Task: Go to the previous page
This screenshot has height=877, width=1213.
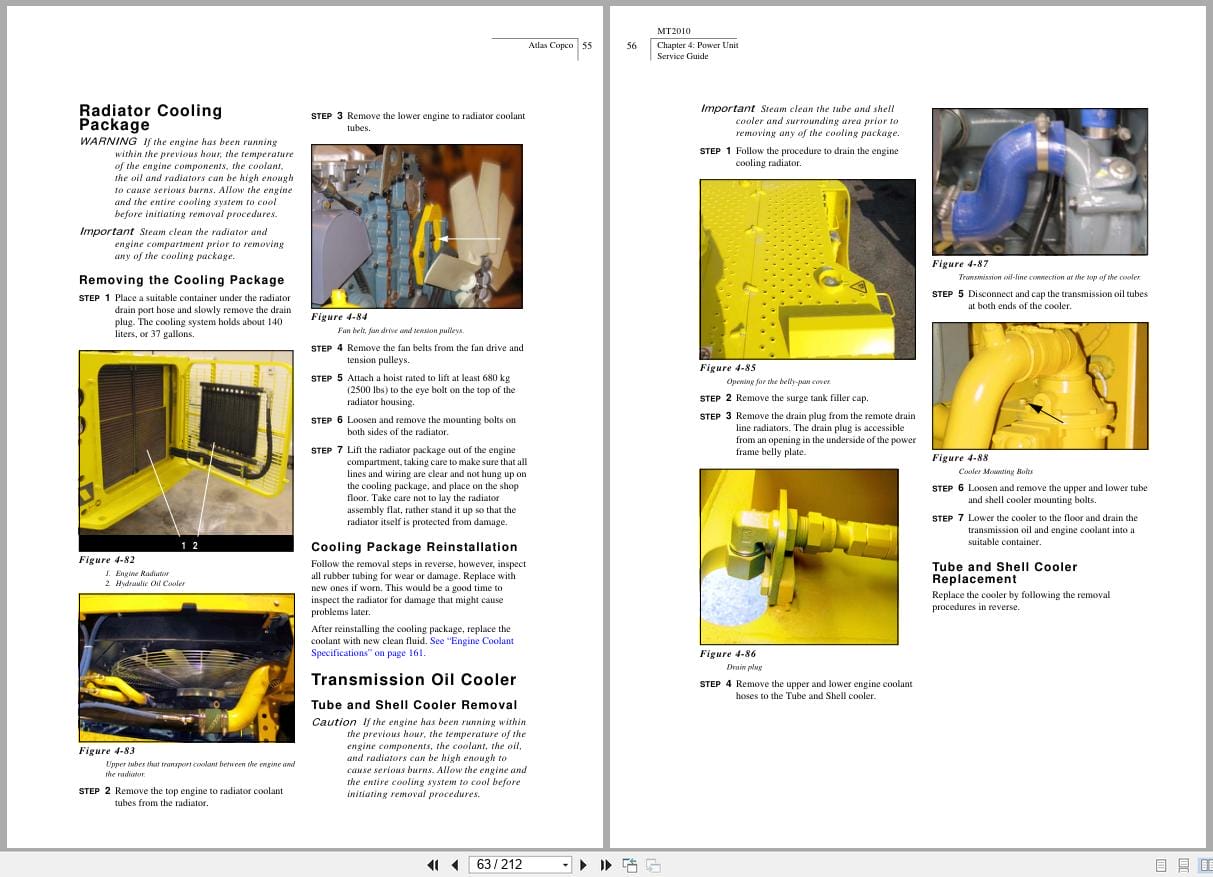Action: (455, 865)
